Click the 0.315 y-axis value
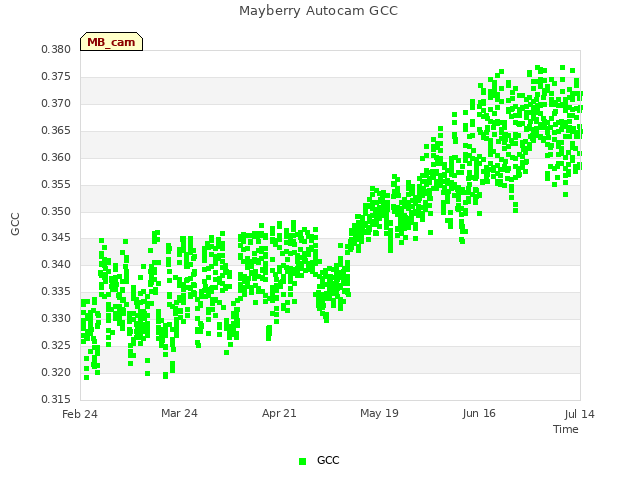The height and width of the screenshot is (480, 640). [x=56, y=399]
